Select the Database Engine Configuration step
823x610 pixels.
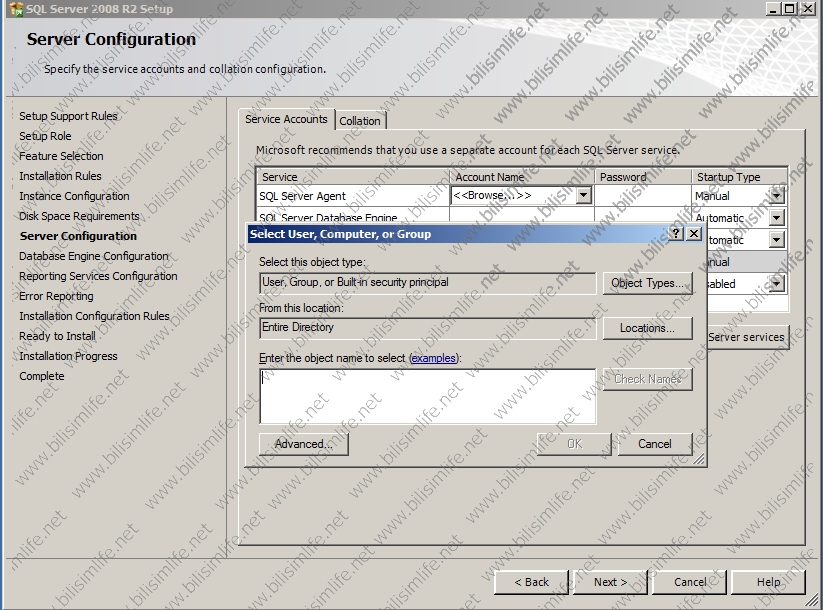pyautogui.click(x=94, y=256)
